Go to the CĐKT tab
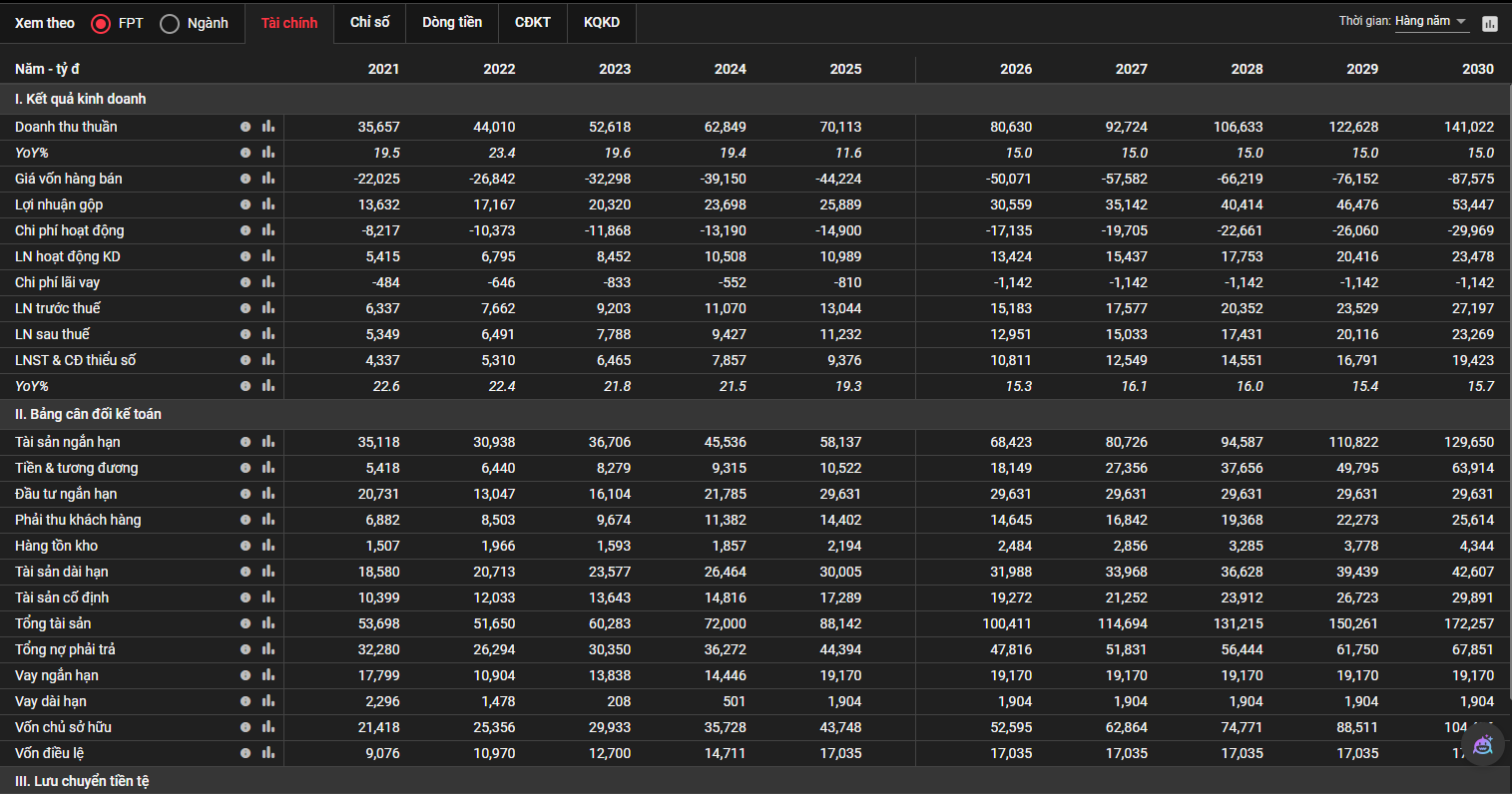This screenshot has height=794, width=1512. point(533,22)
